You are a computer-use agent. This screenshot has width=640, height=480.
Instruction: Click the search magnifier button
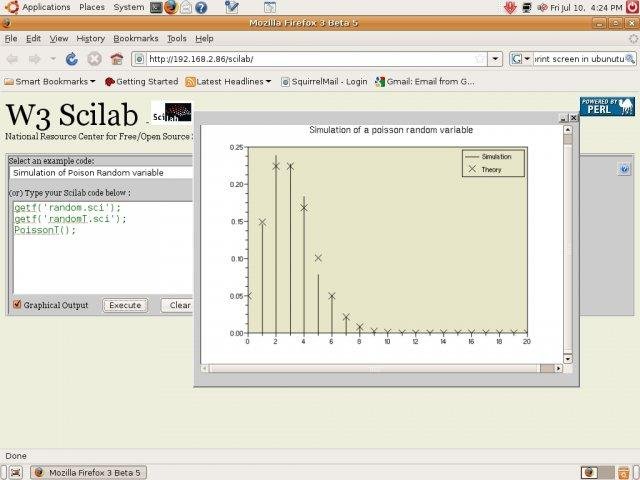pyautogui.click(x=630, y=59)
